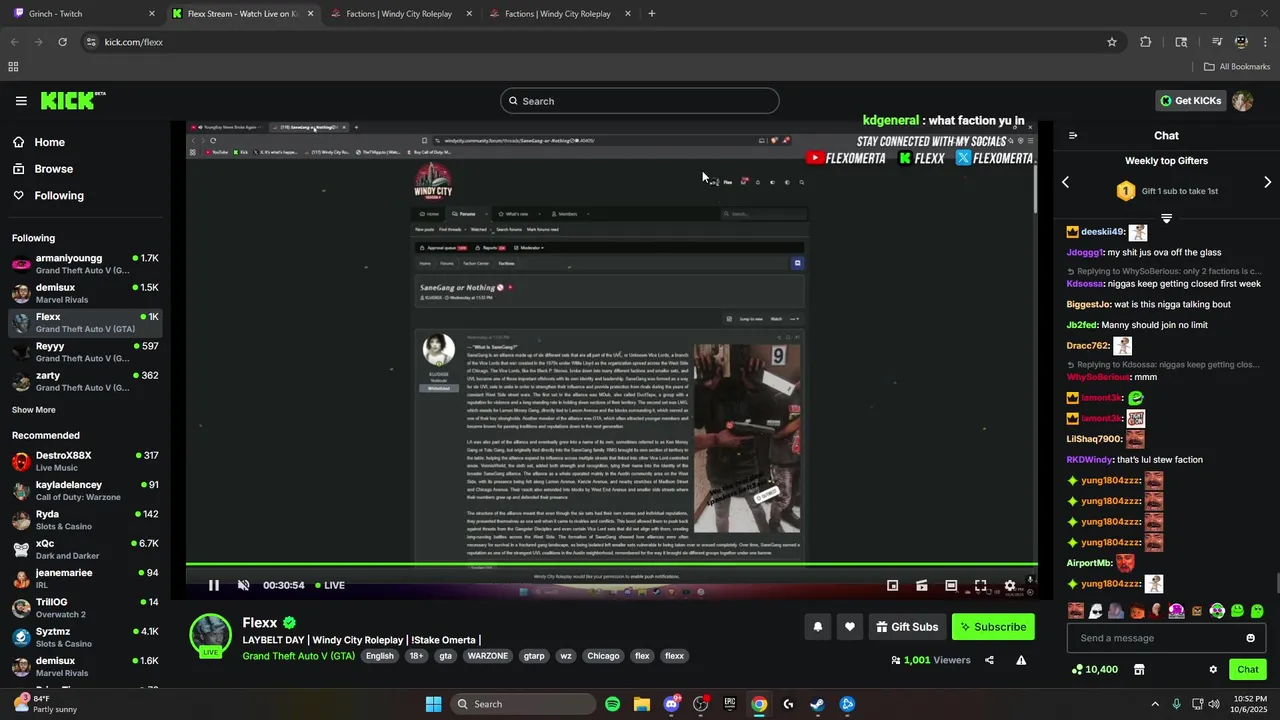This screenshot has height=720, width=1280.
Task: View site information icon in address bar
Action: (91, 42)
